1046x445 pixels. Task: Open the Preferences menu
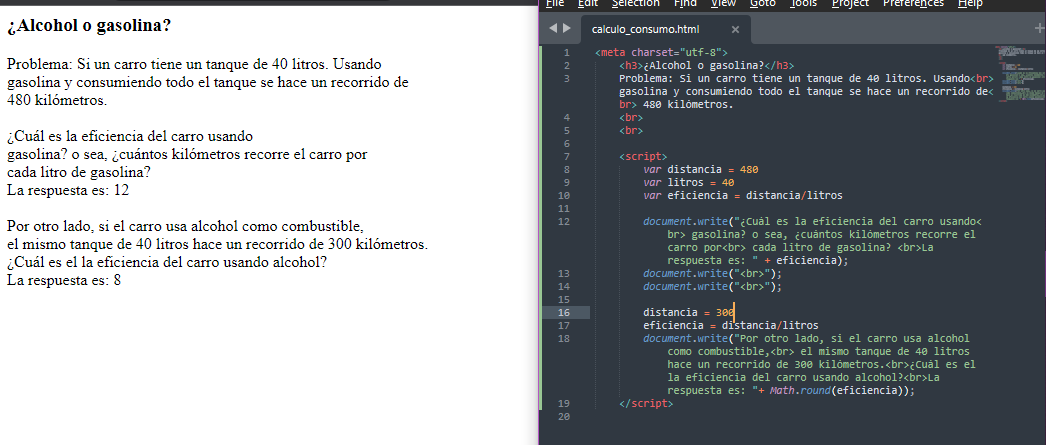(x=913, y=3)
